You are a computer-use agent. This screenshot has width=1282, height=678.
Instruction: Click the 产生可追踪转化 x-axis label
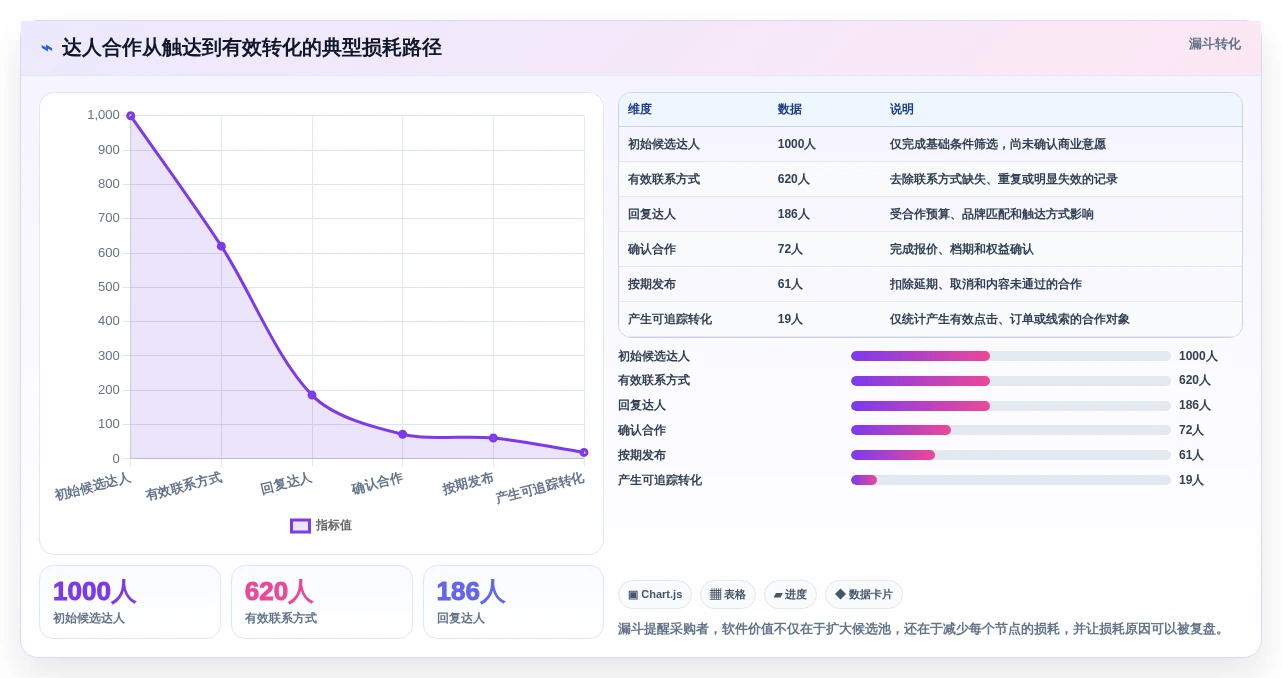(540, 488)
